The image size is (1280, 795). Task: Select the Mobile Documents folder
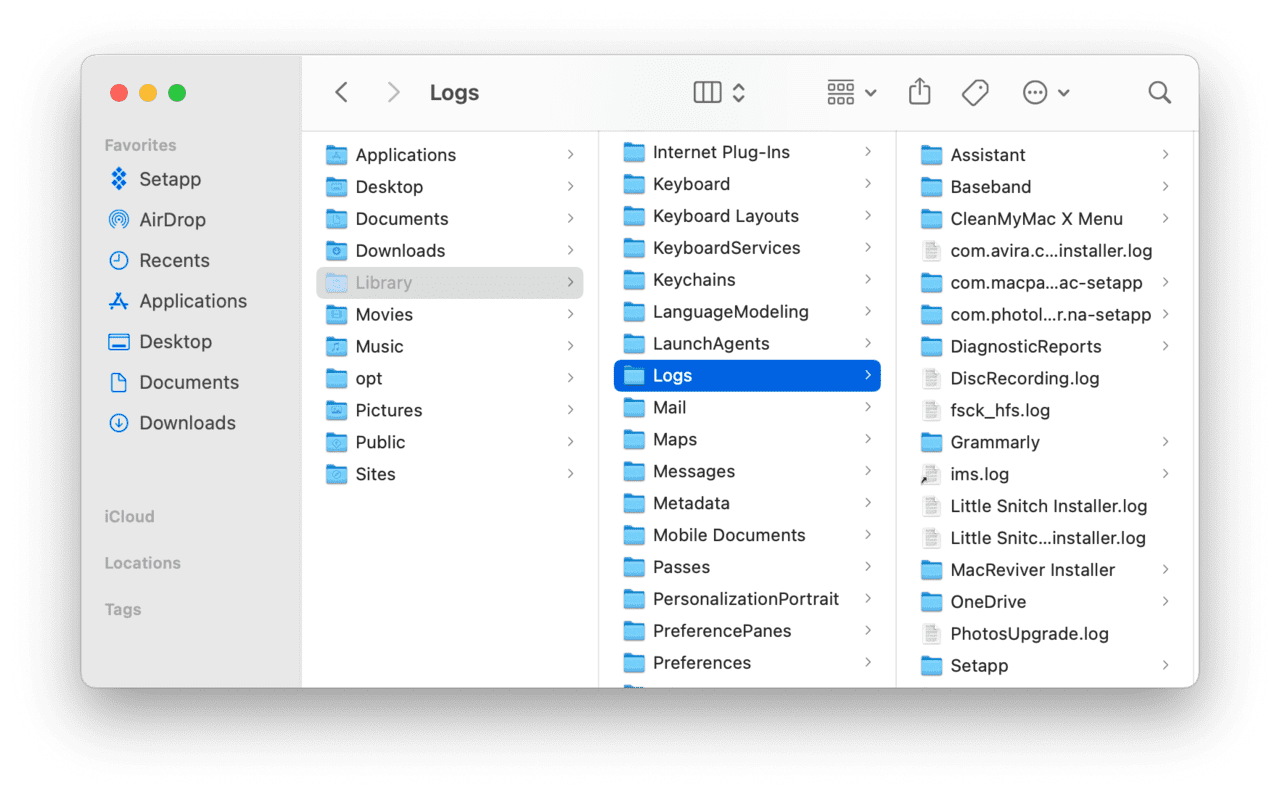tap(747, 536)
